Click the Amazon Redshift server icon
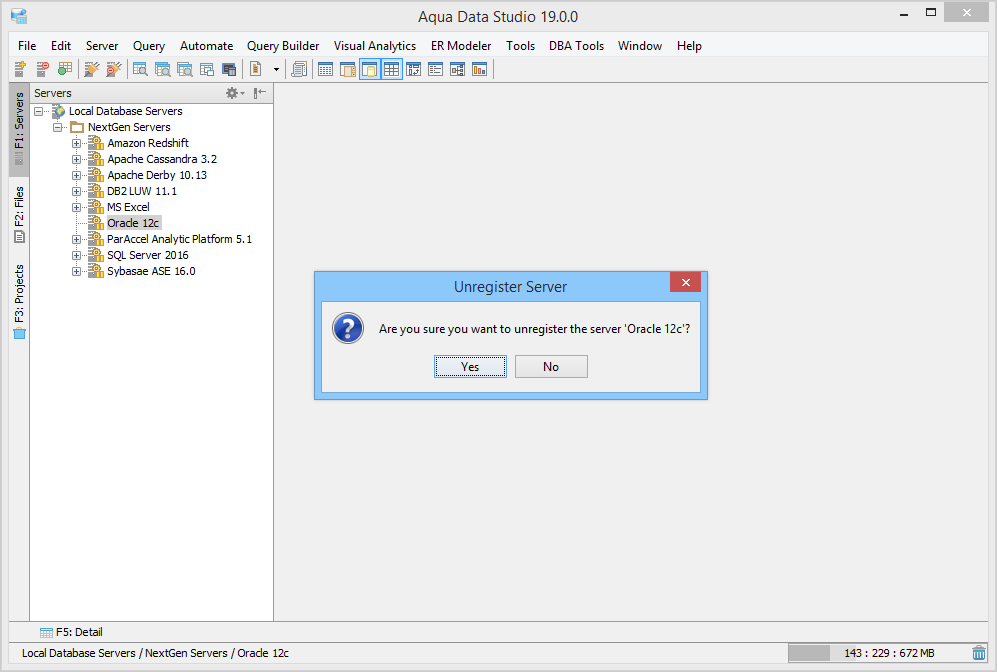 96,143
